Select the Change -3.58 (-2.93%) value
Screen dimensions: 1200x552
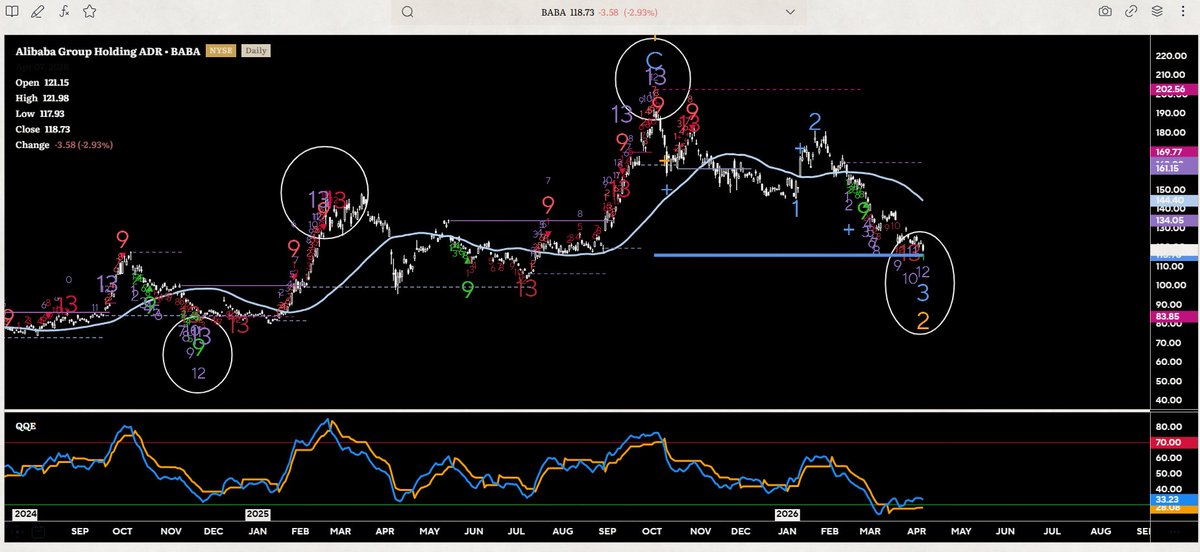pos(64,145)
